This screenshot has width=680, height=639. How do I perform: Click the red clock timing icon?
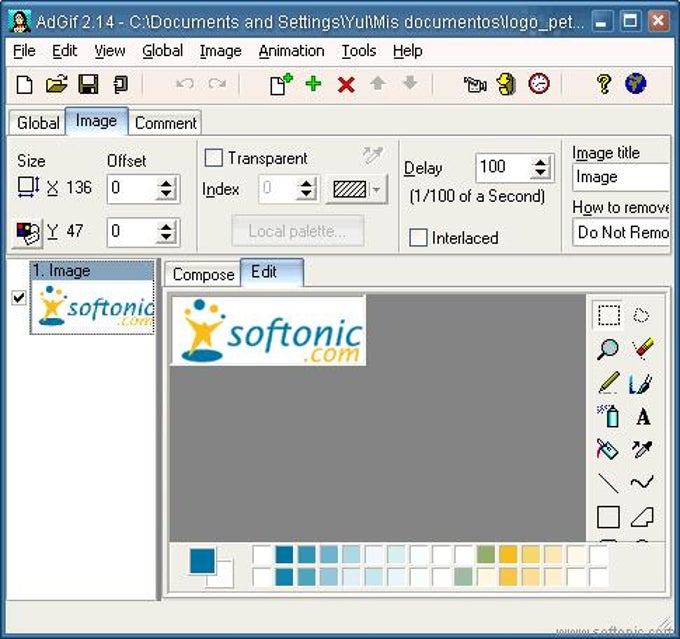539,84
